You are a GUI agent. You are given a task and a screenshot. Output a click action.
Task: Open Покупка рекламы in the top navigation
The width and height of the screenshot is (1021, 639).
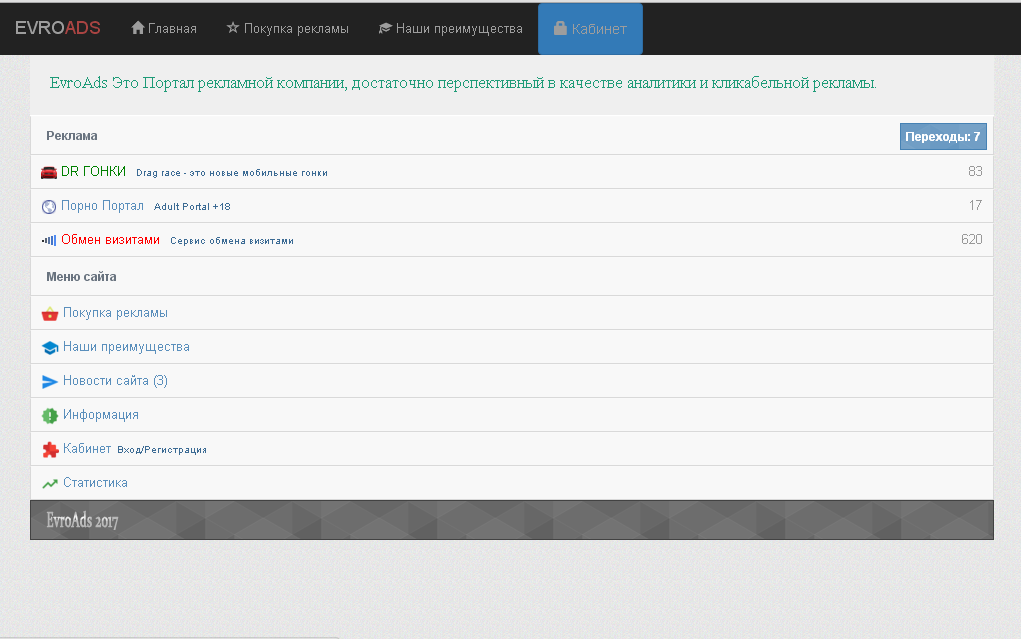(x=288, y=29)
